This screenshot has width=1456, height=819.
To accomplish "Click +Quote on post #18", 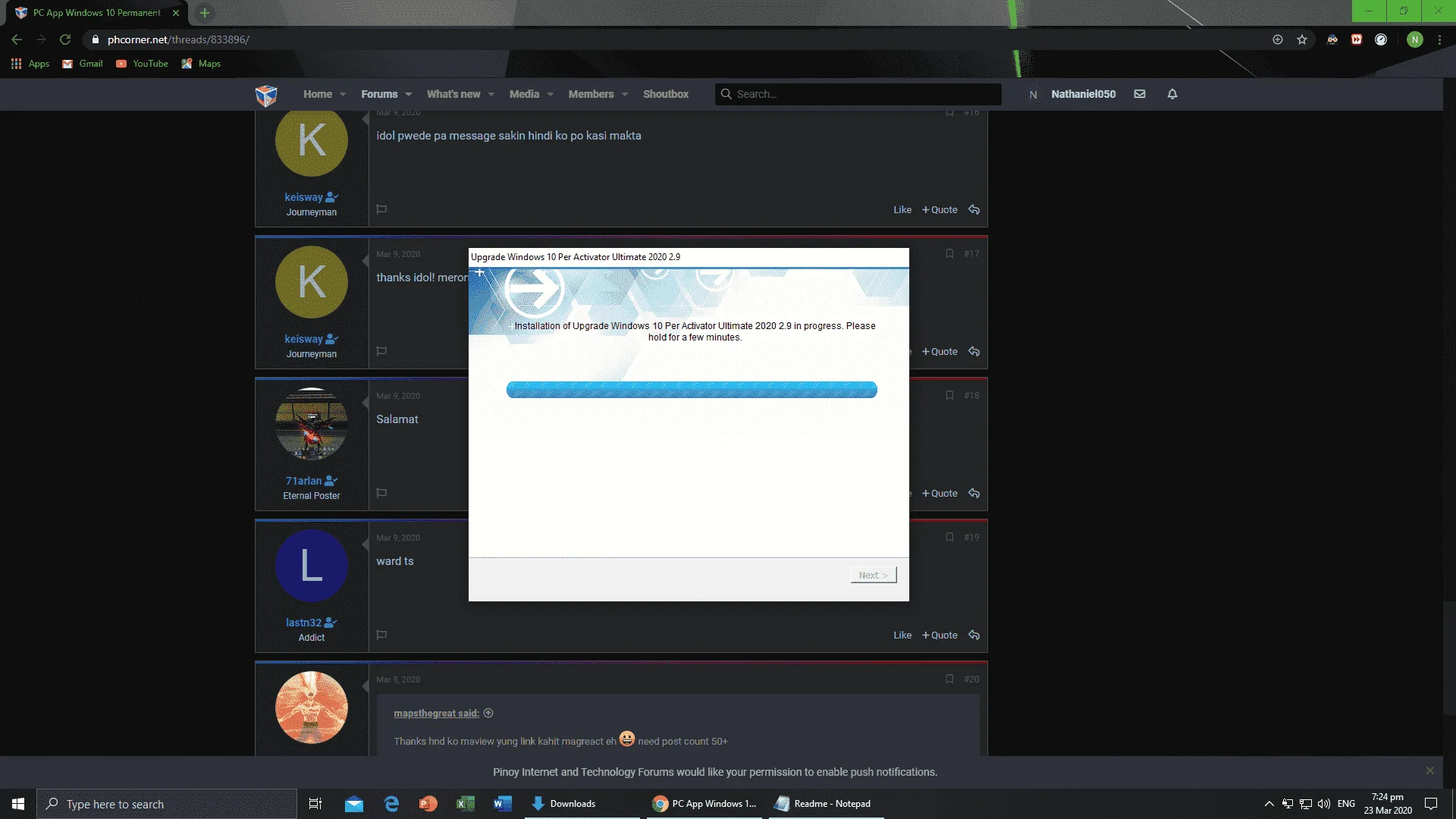I will pyautogui.click(x=940, y=494).
